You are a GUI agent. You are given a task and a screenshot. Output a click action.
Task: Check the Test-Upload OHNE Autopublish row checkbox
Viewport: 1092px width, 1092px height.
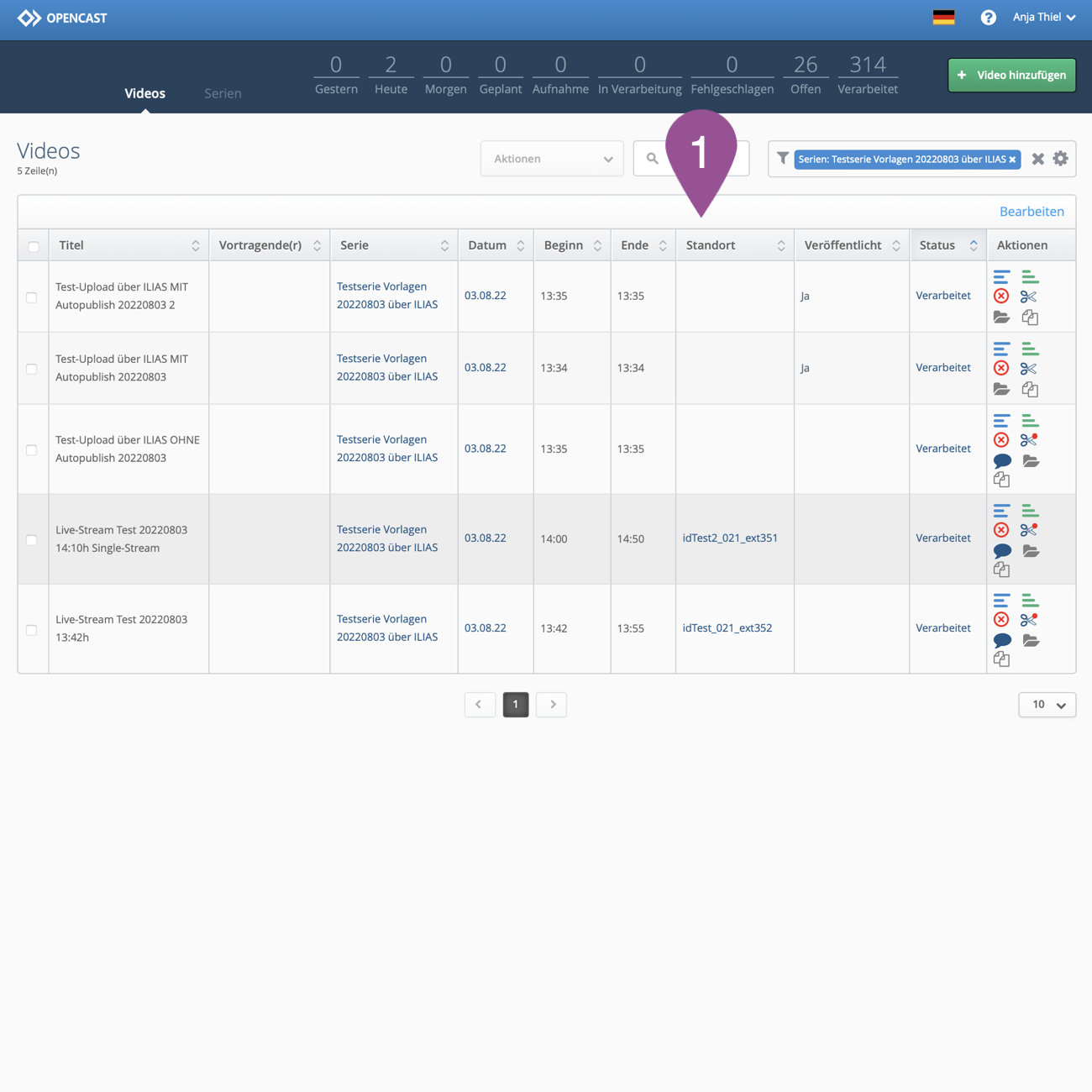[32, 450]
